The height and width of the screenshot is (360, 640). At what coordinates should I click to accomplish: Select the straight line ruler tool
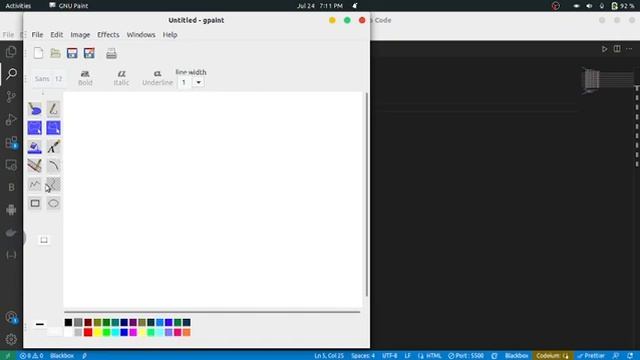tap(35, 166)
